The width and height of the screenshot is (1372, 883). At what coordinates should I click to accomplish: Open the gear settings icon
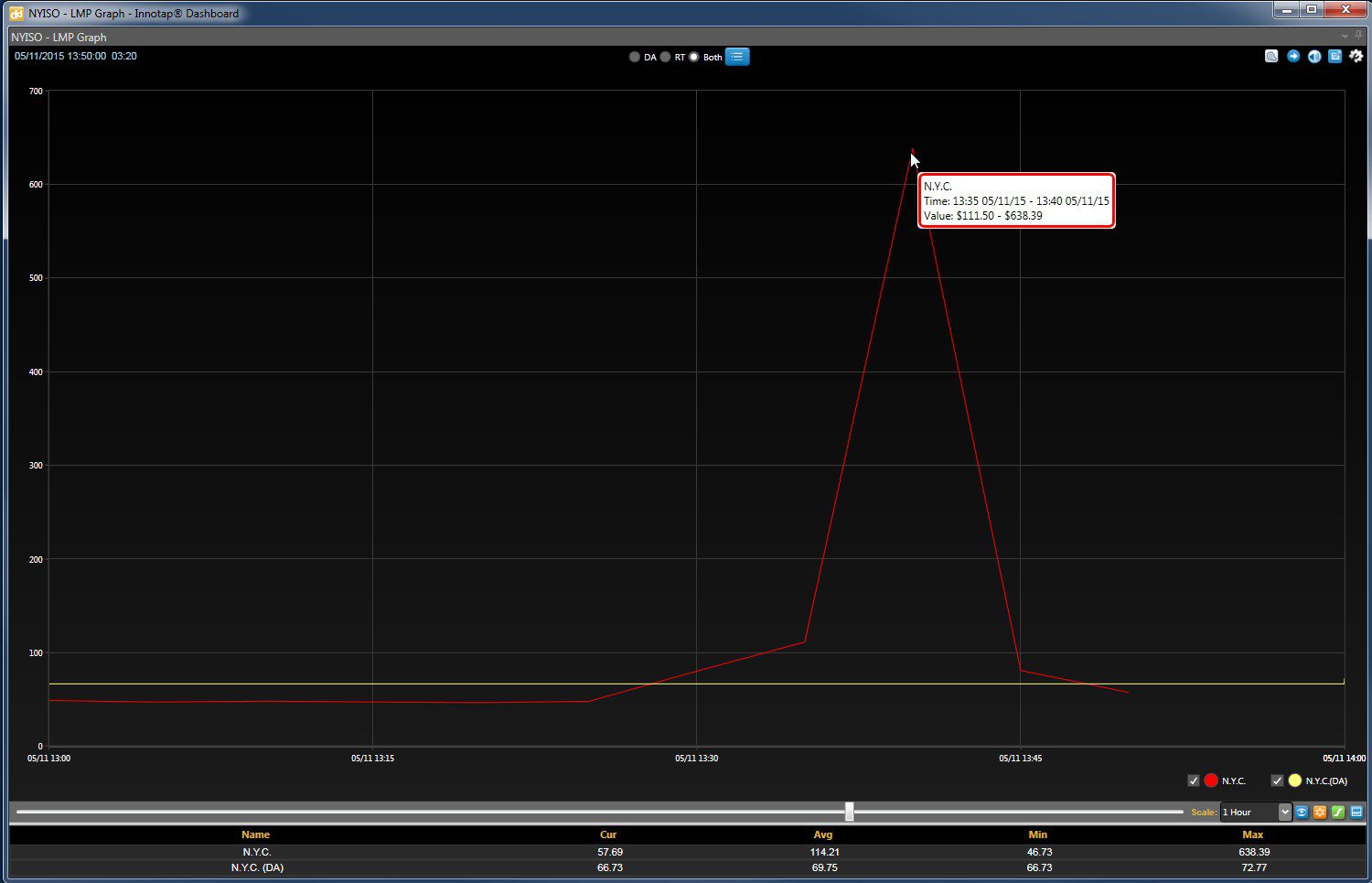coord(1356,57)
